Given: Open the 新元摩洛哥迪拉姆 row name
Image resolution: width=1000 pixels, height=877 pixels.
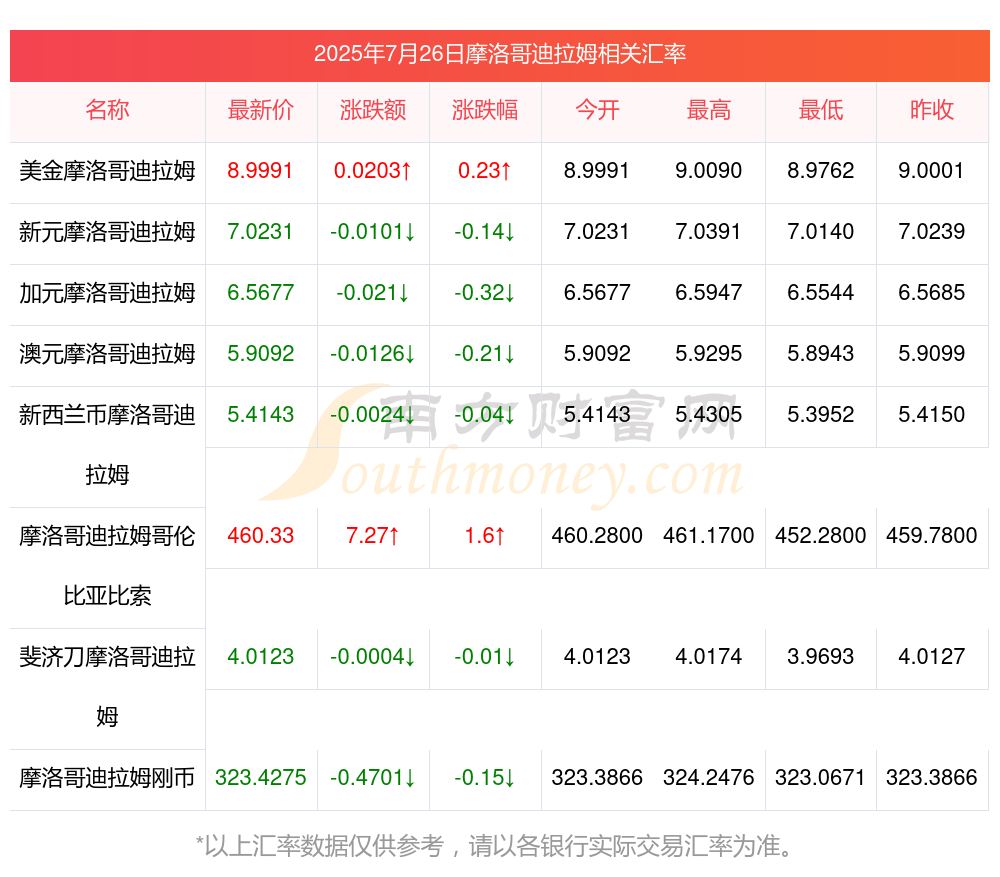Looking at the screenshot, I should (107, 232).
